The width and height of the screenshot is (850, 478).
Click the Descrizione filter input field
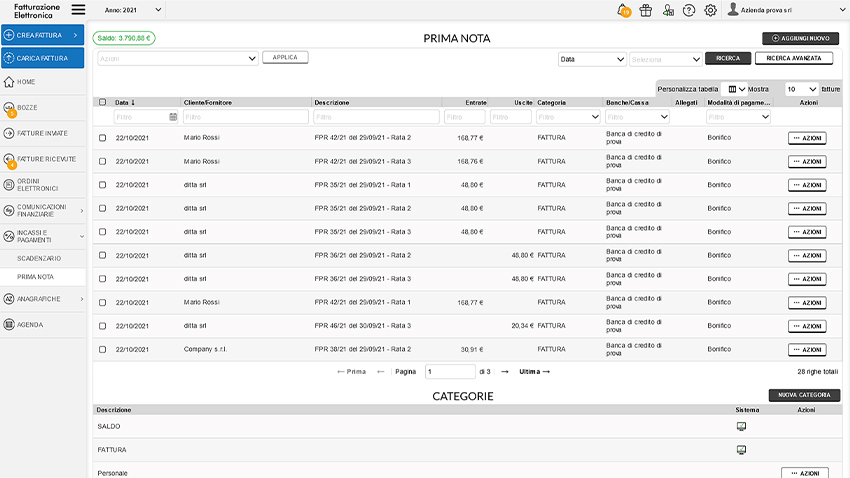click(376, 117)
